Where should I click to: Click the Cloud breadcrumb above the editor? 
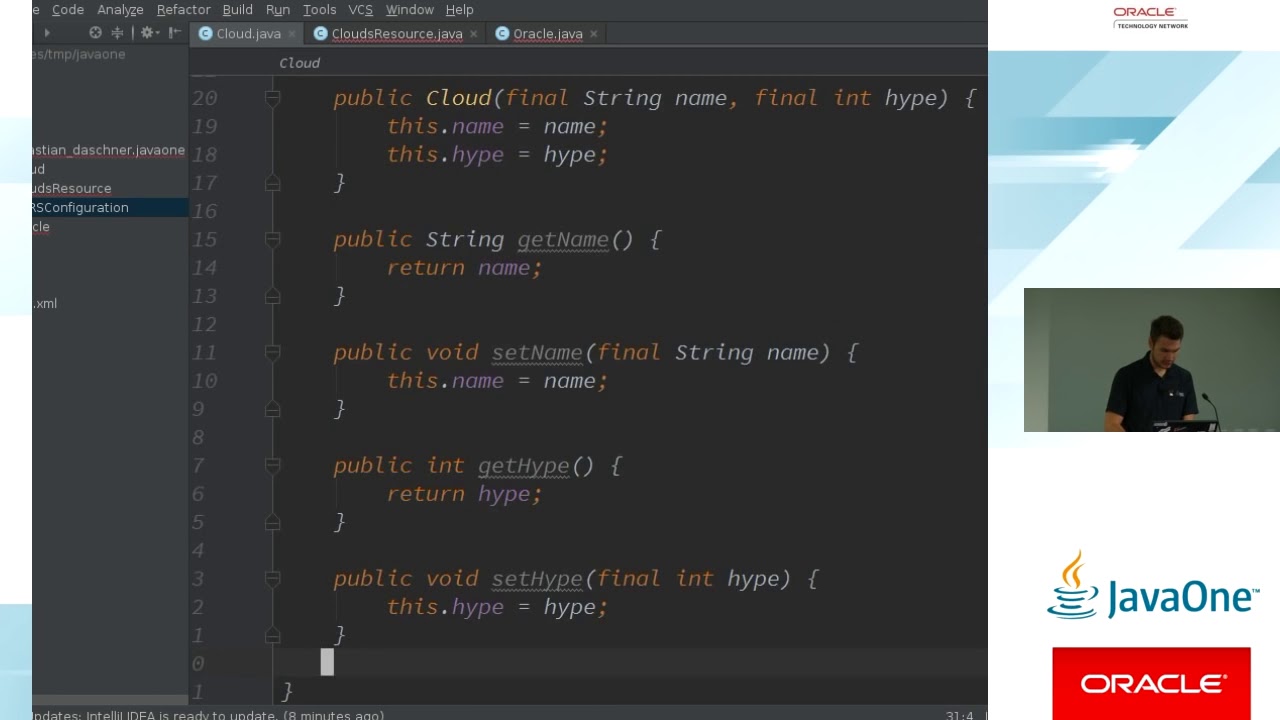tap(299, 63)
